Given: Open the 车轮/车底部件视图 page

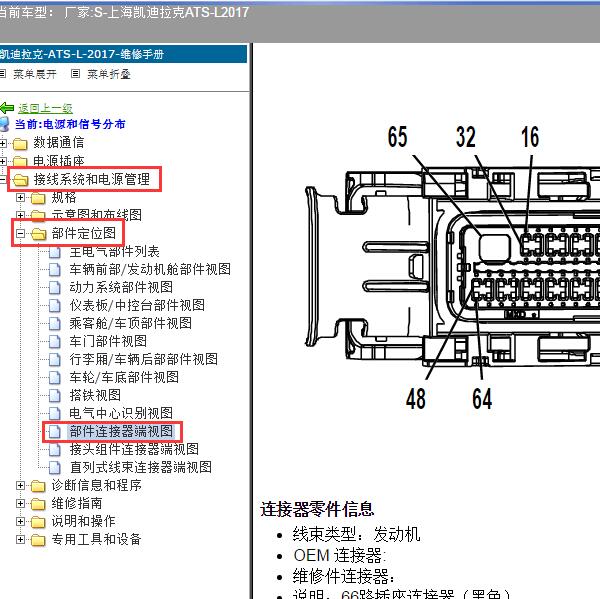Looking at the screenshot, I should pos(124,377).
